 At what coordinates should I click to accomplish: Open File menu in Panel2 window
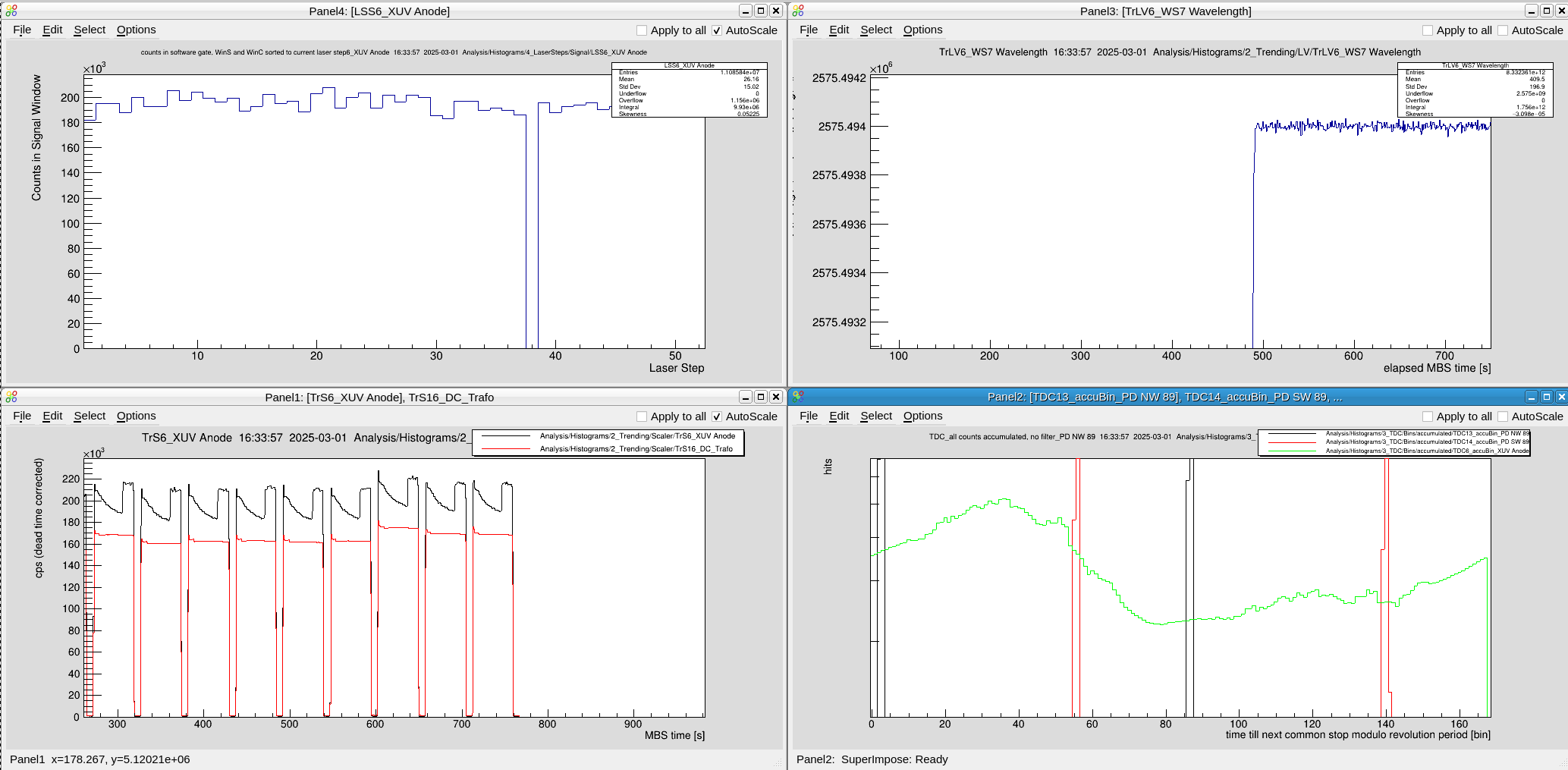coord(809,416)
